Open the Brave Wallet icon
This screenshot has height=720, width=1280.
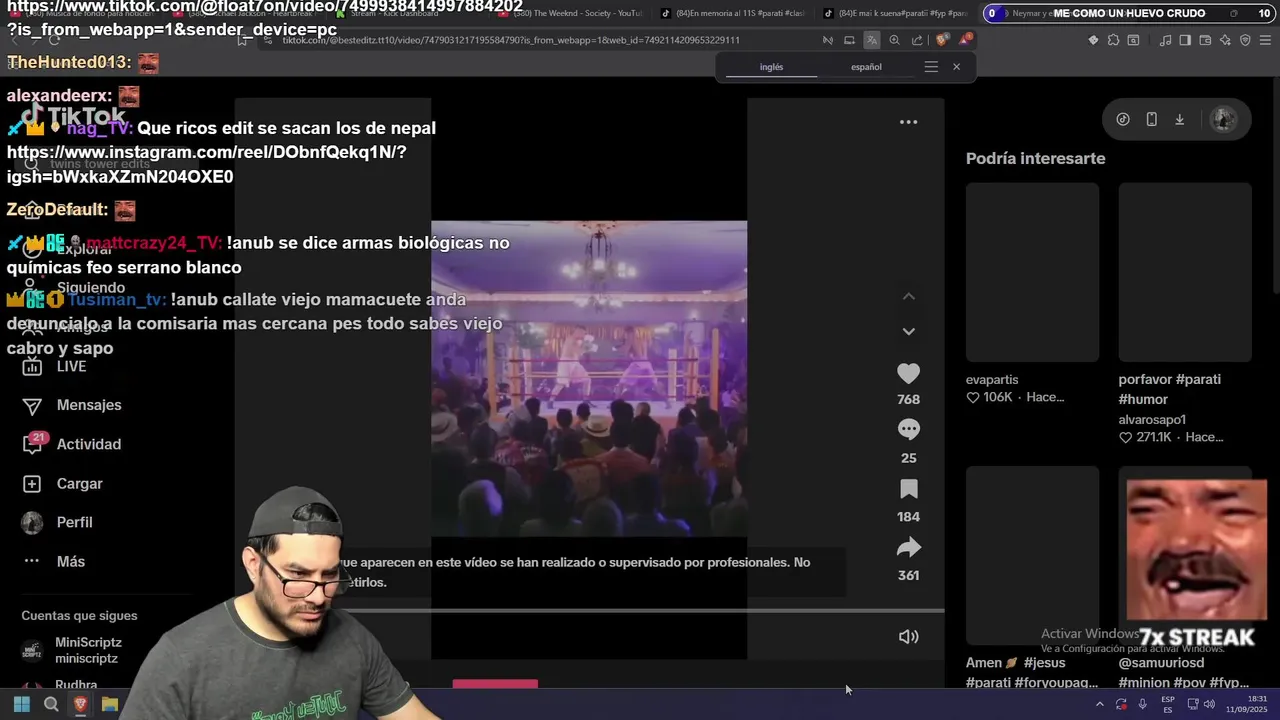point(1205,40)
